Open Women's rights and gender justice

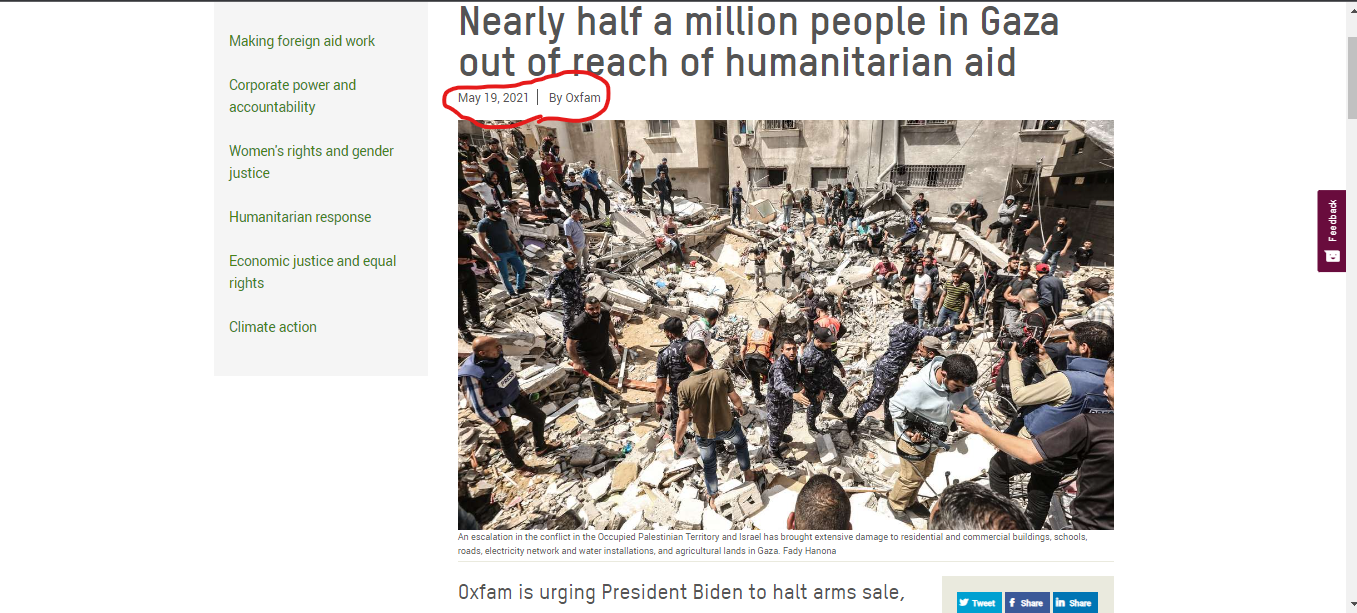[x=311, y=162]
